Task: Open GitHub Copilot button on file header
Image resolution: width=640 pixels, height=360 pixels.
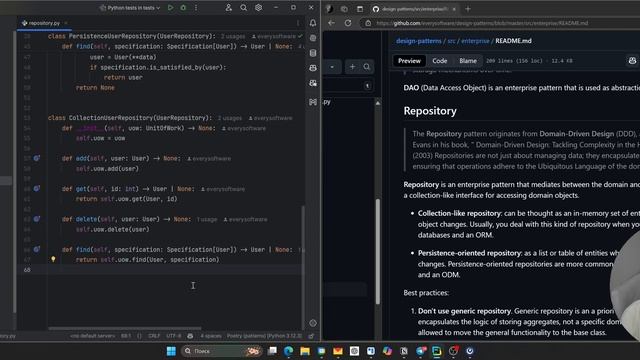Action: click(x=632, y=61)
